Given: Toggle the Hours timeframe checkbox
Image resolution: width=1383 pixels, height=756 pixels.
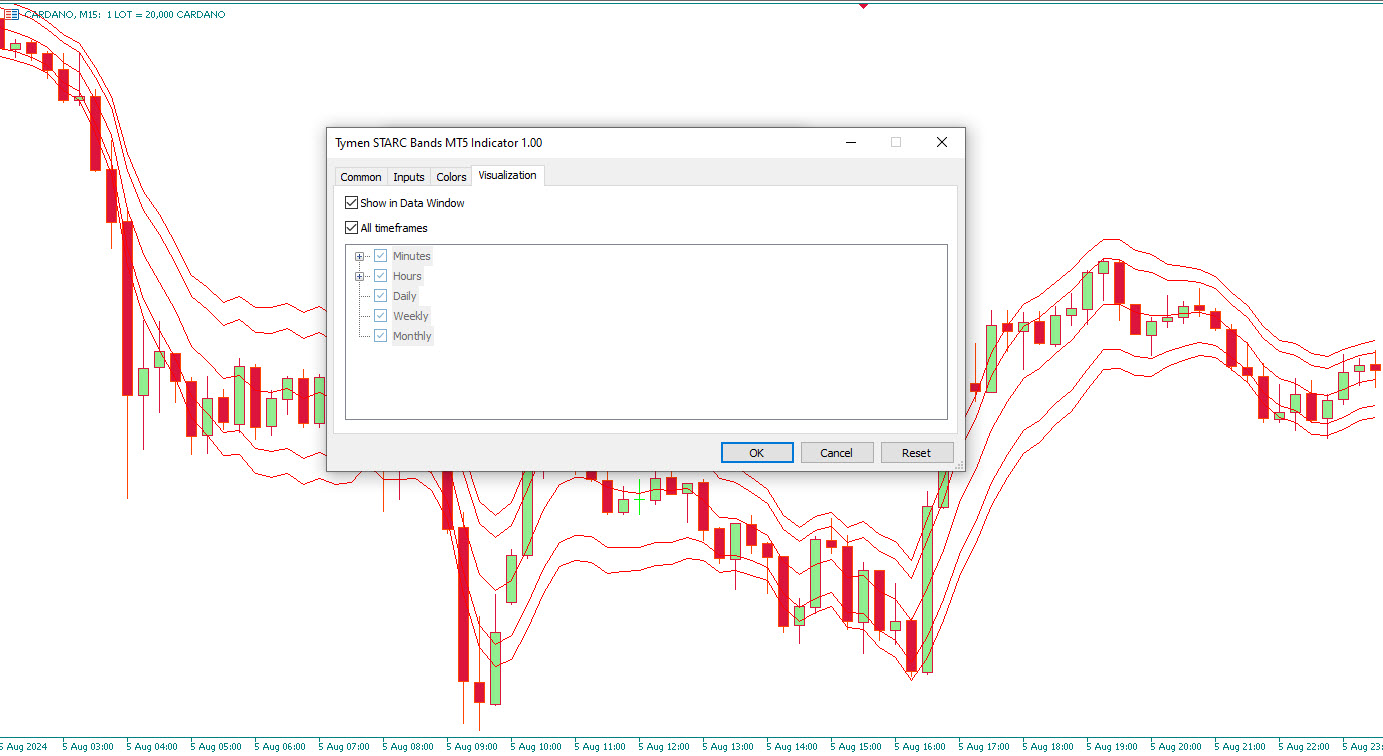Looking at the screenshot, I should (x=380, y=276).
